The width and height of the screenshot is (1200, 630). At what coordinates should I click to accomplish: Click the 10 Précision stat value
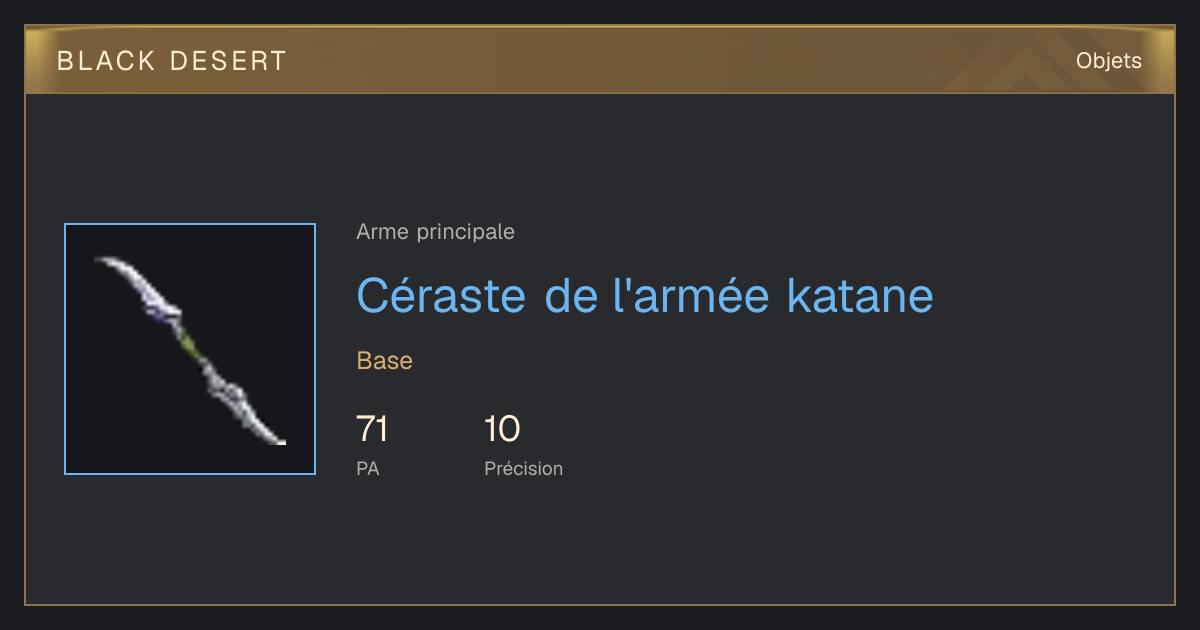[x=502, y=429]
